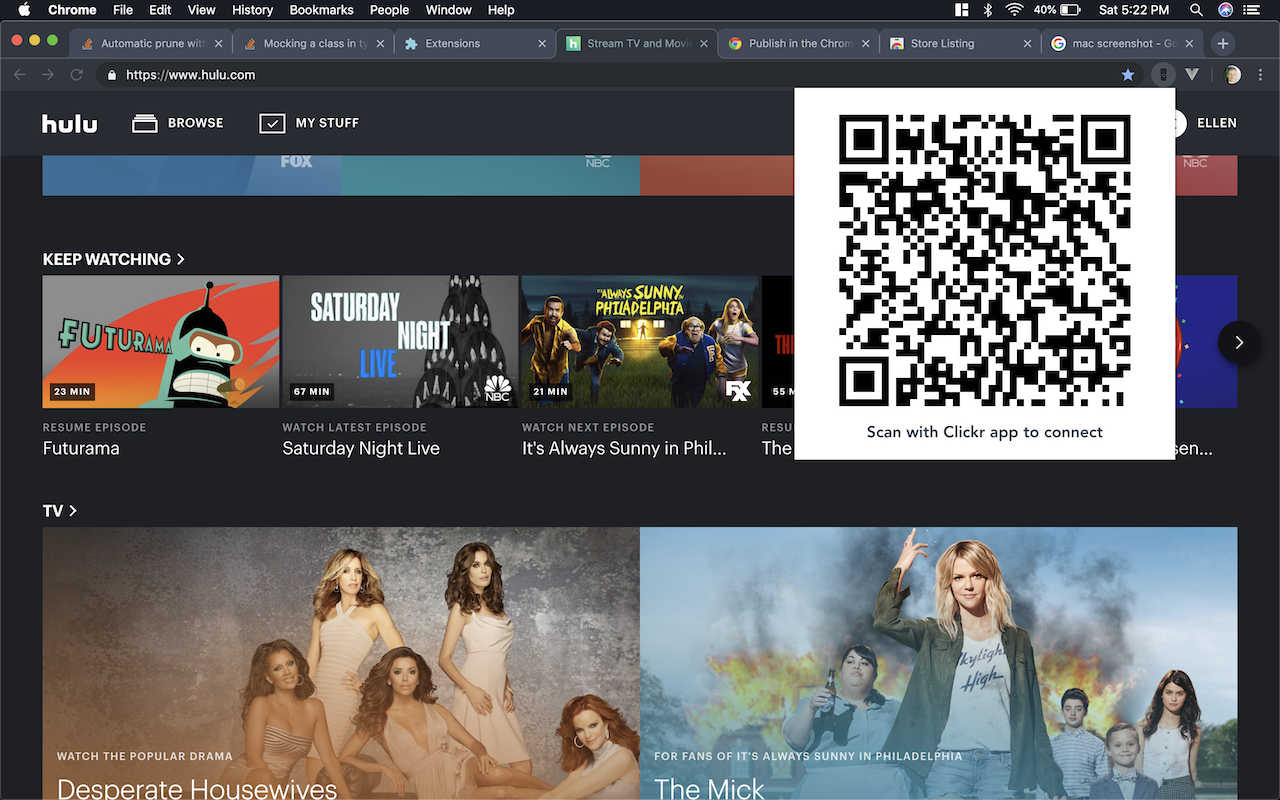Open The Mick banner
The image size is (1280, 800).
click(939, 664)
